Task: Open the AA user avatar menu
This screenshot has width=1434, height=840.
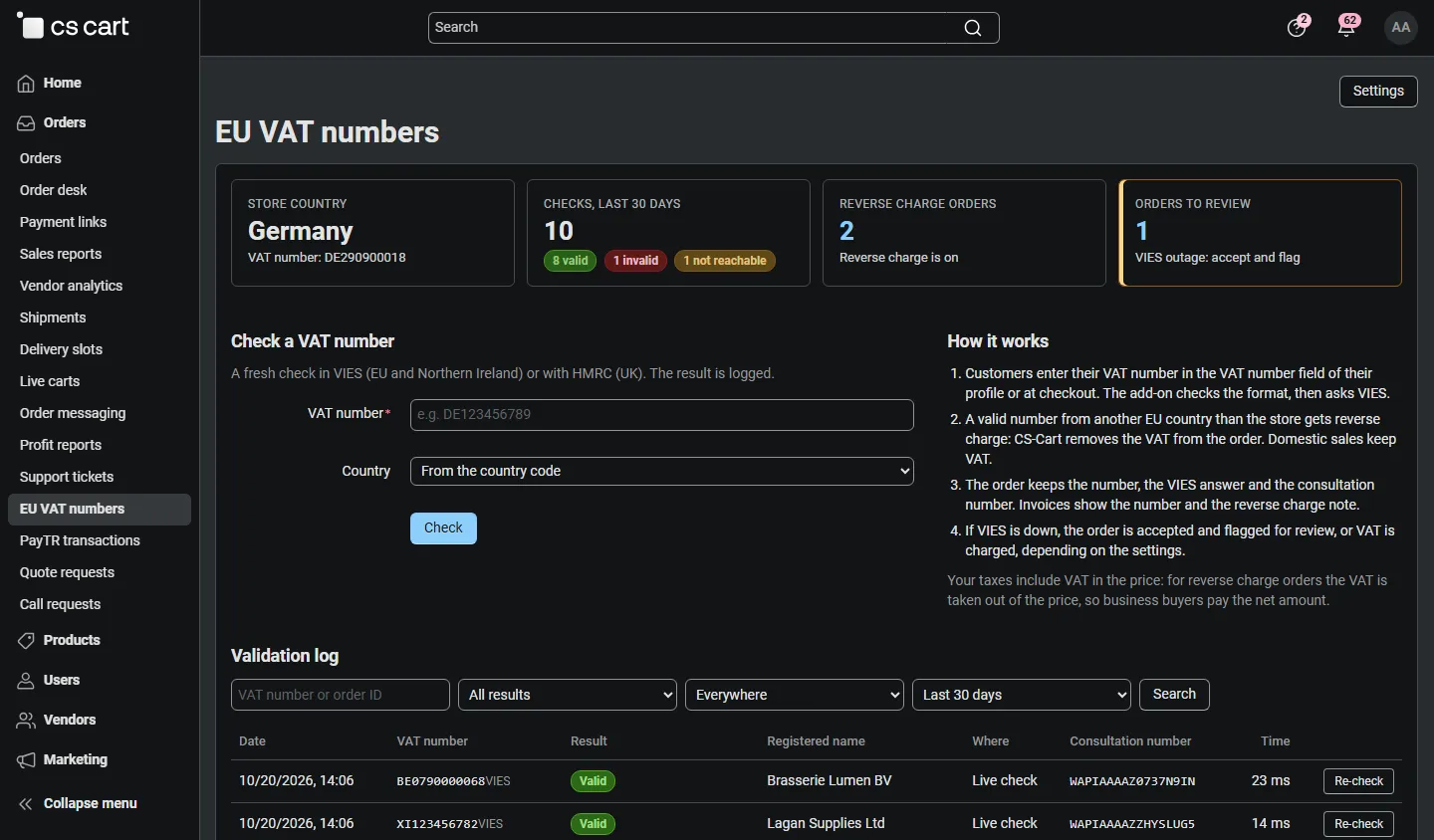Action: click(x=1401, y=28)
